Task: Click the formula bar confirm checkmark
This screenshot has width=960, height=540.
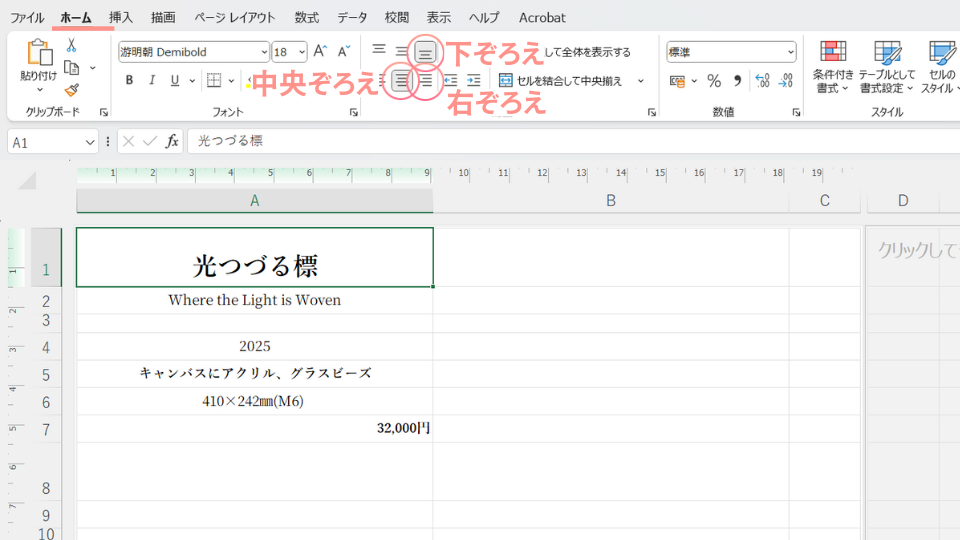Action: [150, 141]
